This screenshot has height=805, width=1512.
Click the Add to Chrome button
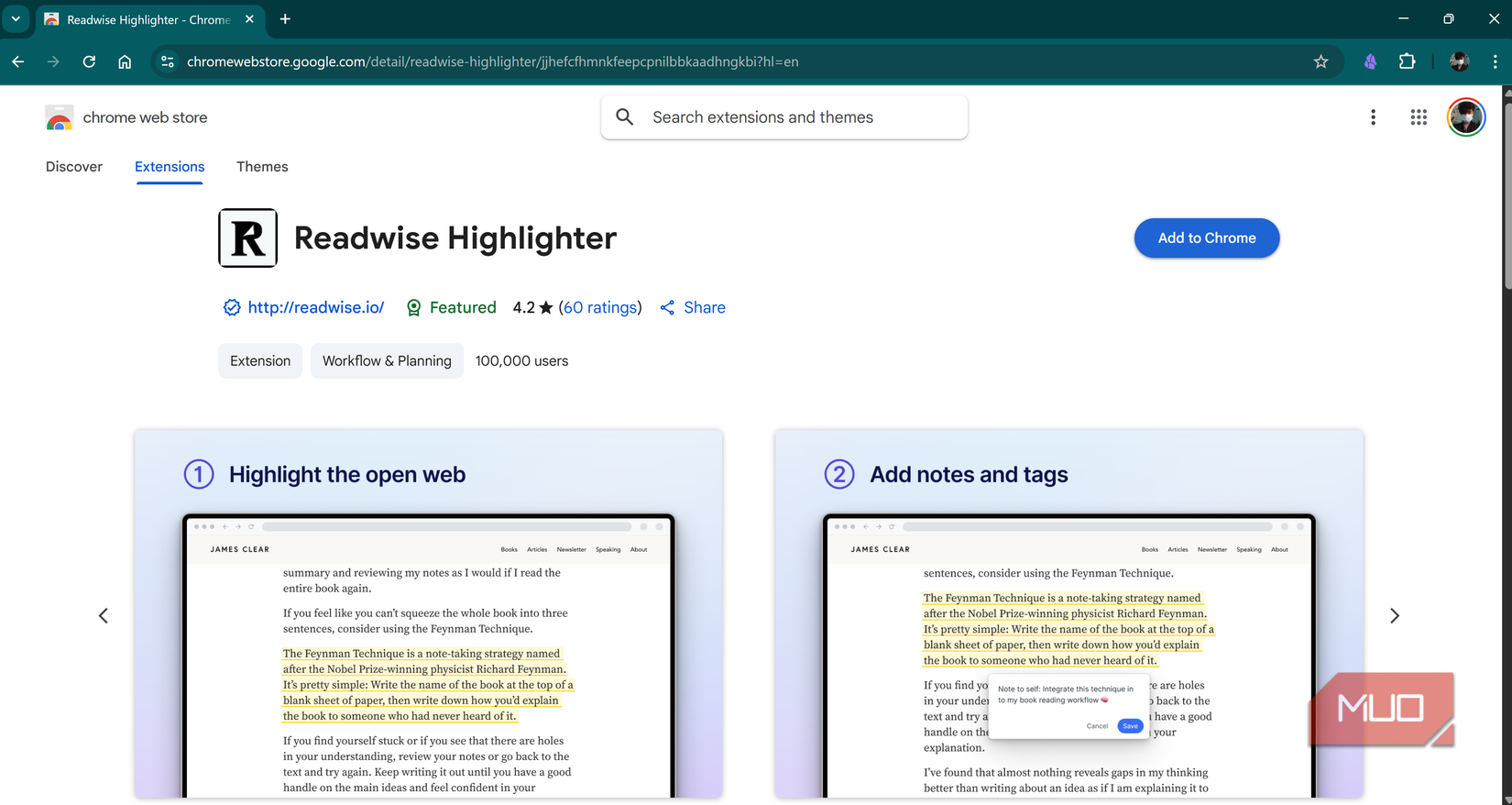1207,238
